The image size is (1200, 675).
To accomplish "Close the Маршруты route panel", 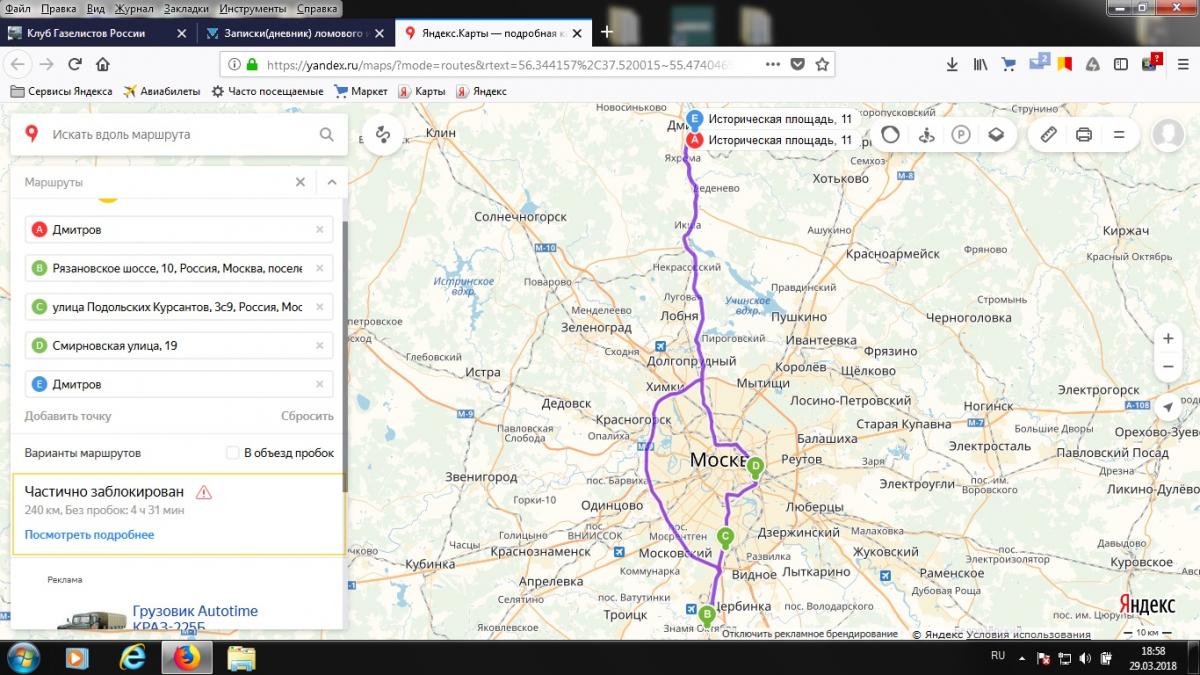I will point(300,182).
